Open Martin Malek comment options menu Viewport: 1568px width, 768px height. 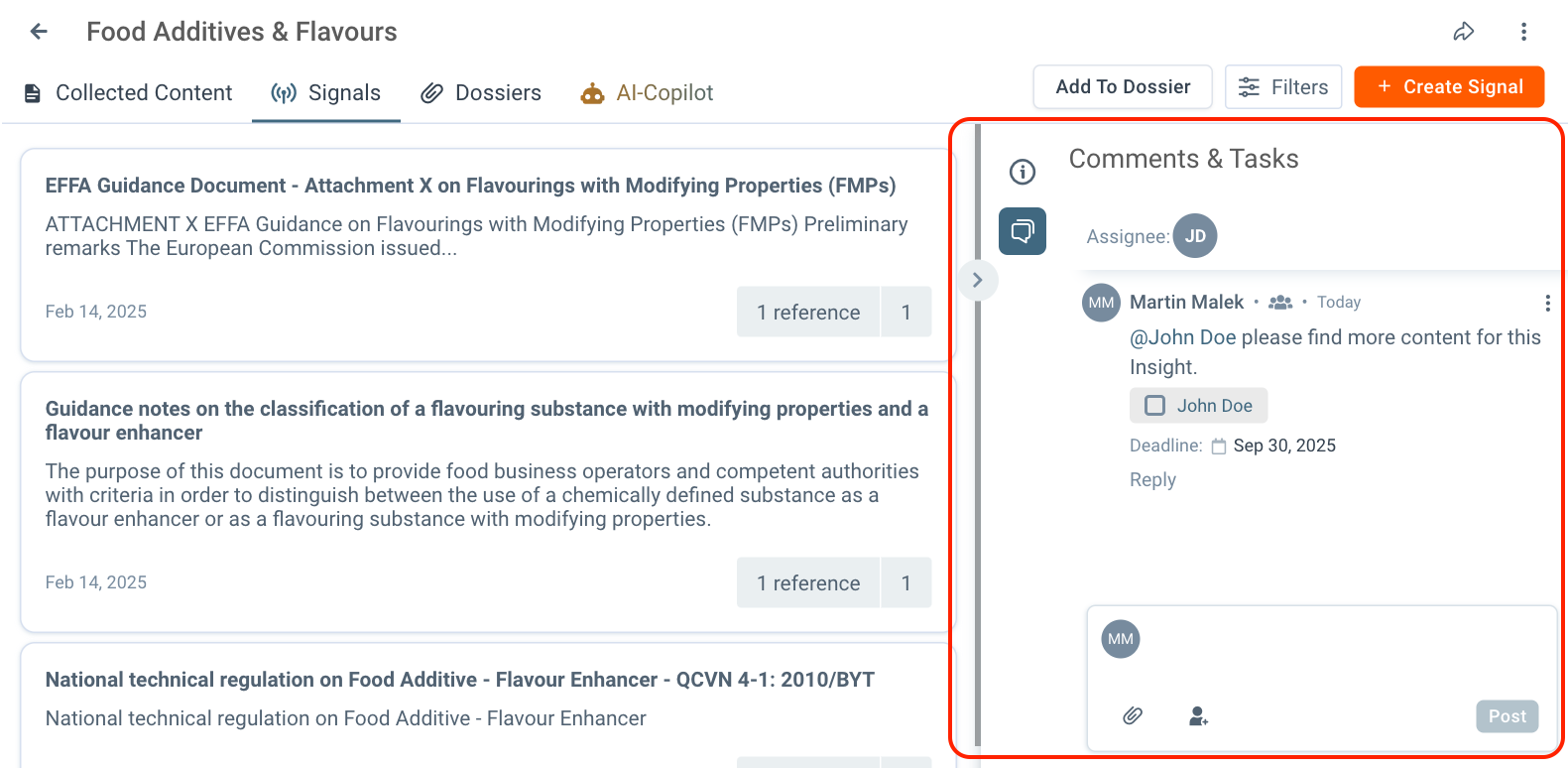point(1546,303)
